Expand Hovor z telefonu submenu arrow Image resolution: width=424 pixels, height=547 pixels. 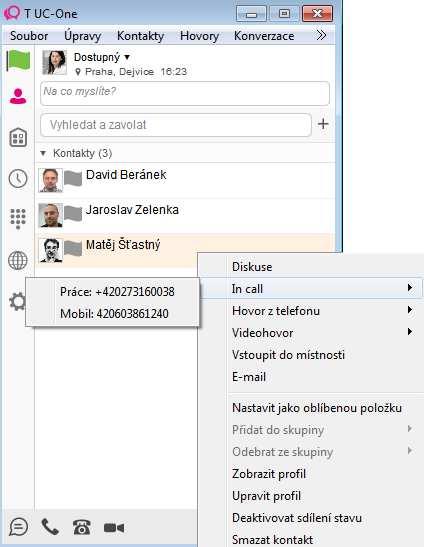tap(410, 309)
